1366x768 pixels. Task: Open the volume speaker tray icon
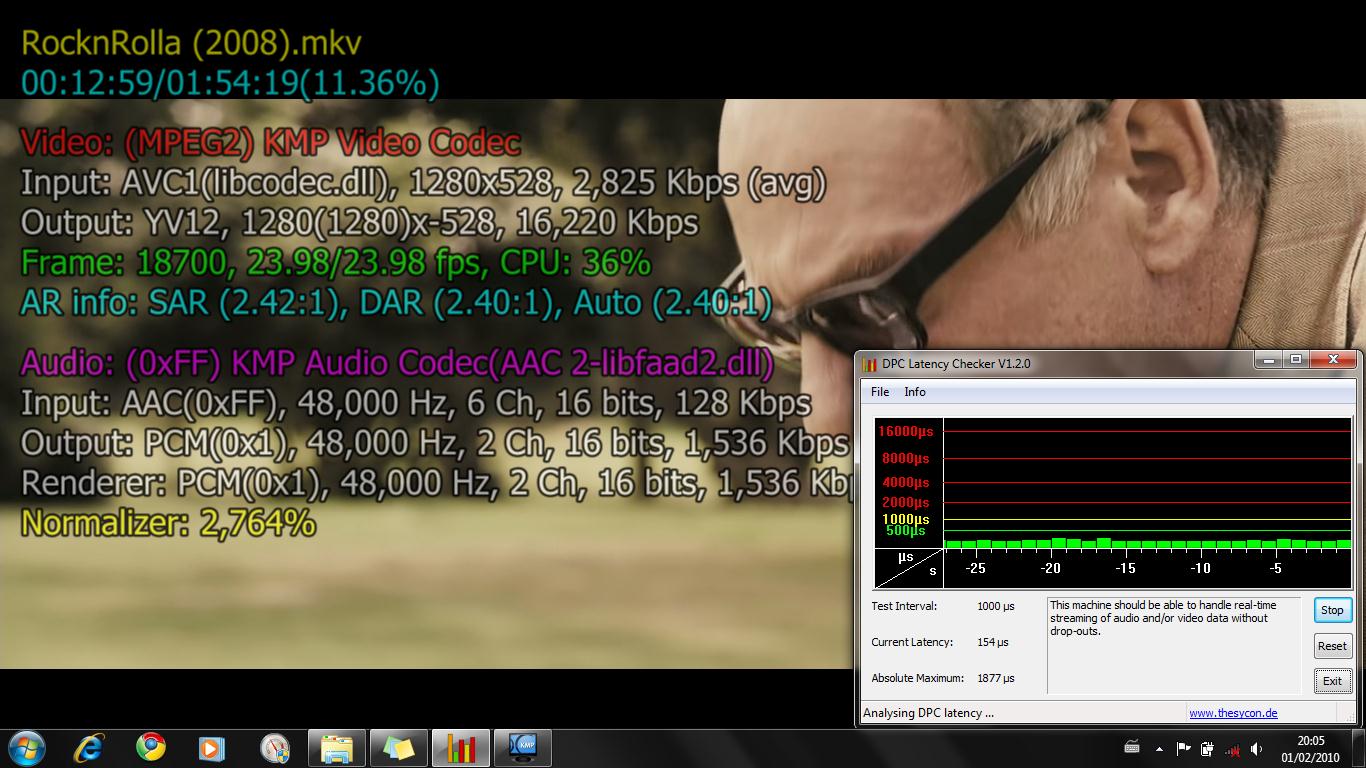click(1257, 748)
